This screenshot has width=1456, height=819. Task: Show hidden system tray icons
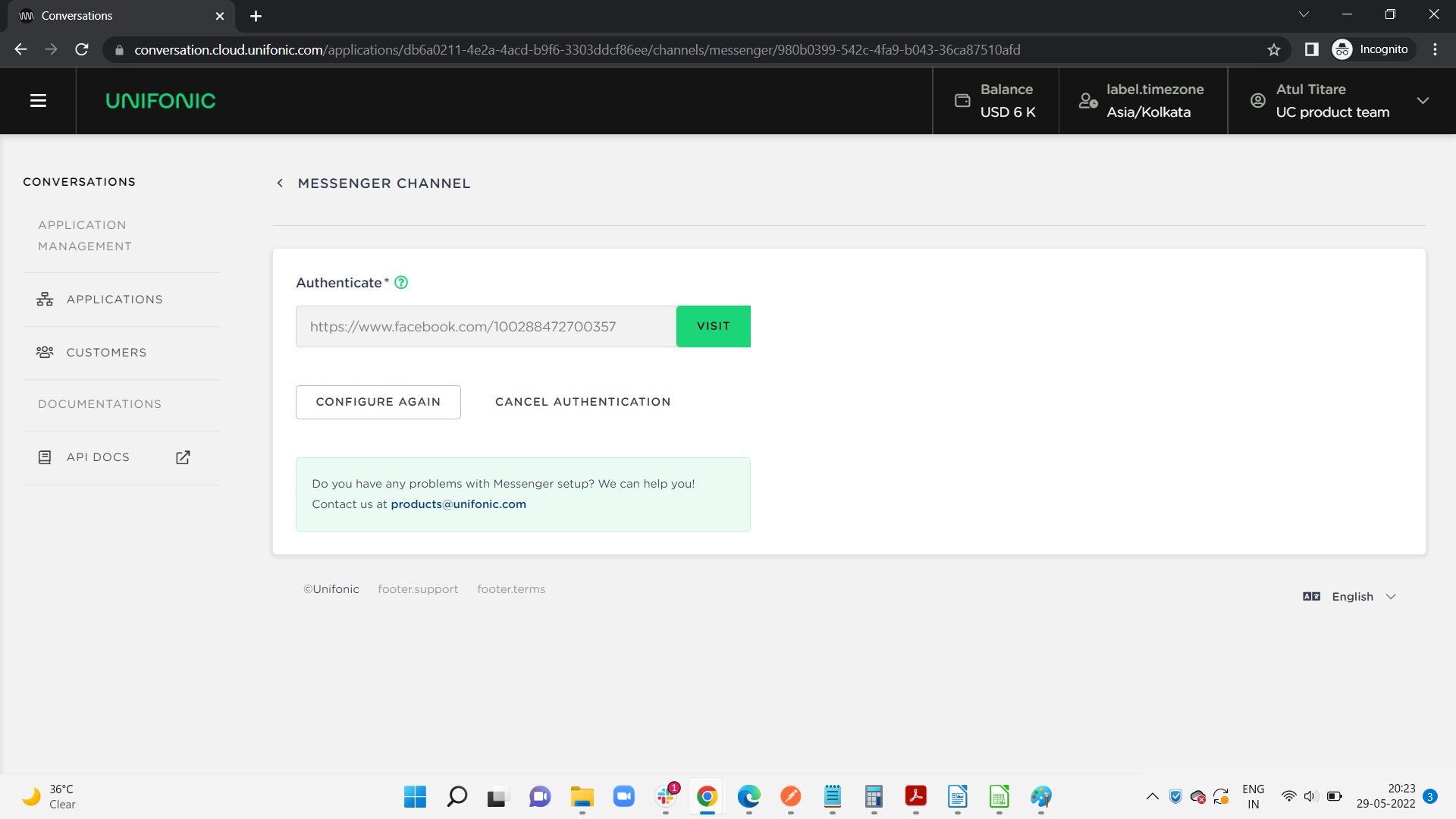1152,796
